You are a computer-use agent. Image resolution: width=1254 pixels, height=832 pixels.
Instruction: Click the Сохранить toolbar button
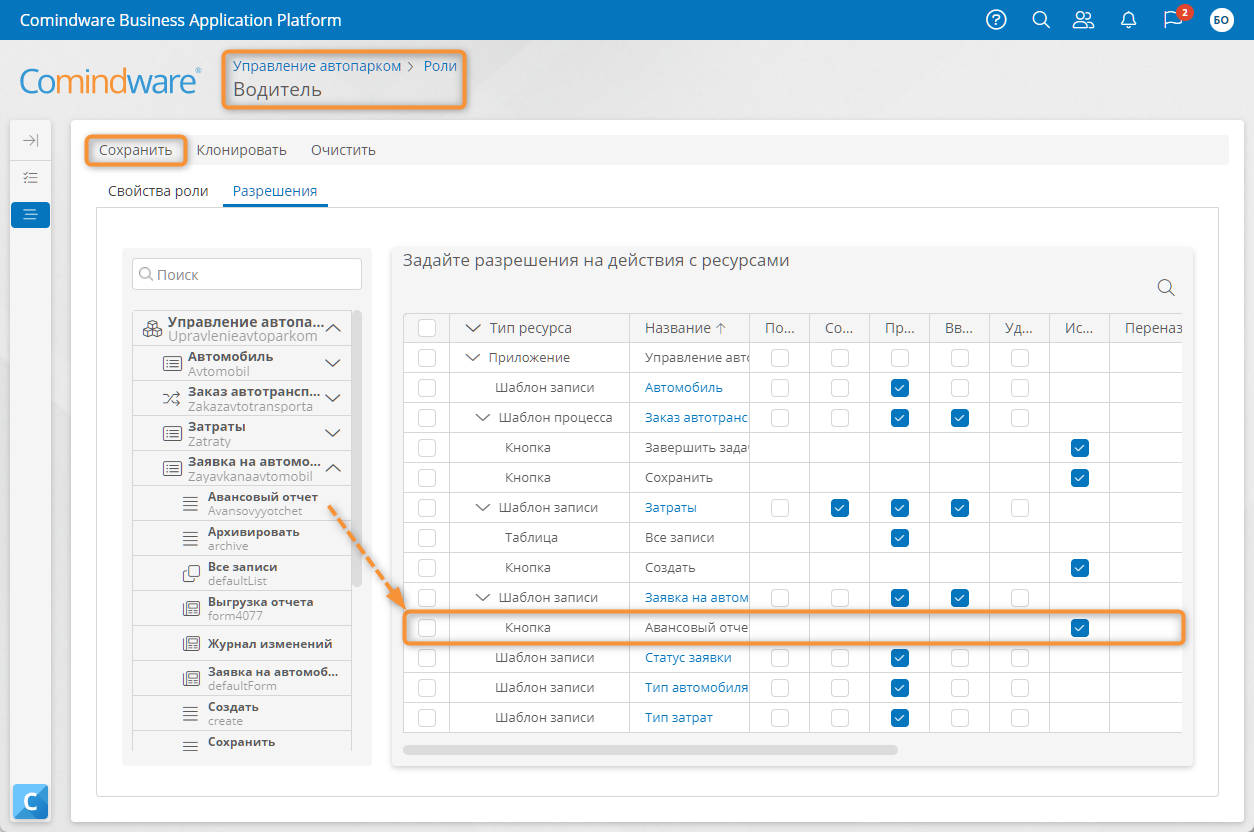point(136,150)
